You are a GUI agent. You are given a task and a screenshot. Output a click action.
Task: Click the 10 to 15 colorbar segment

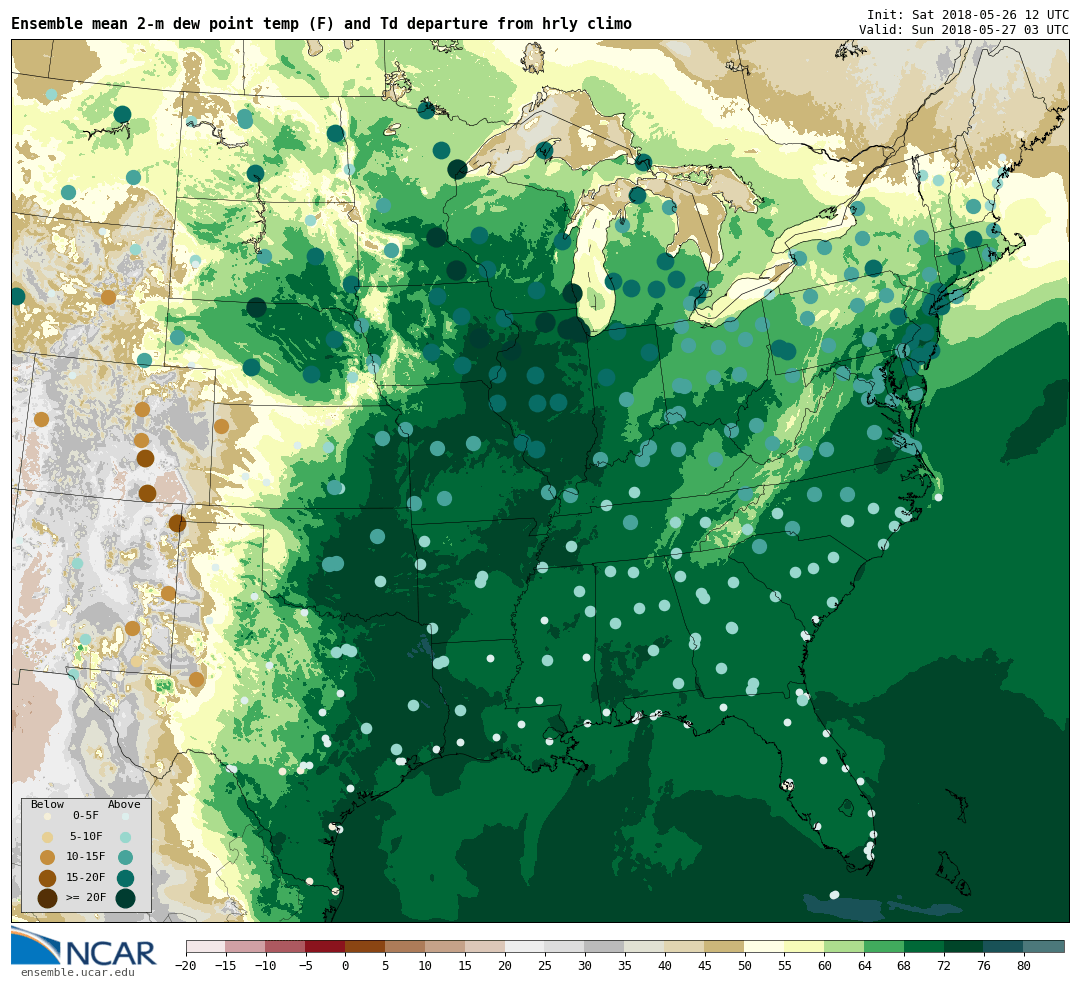446,946
